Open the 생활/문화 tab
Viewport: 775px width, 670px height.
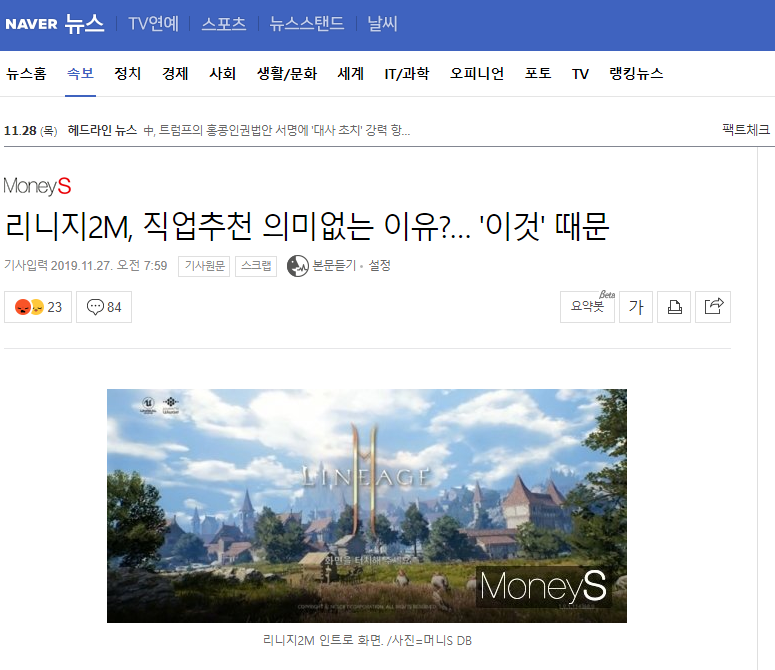click(287, 74)
